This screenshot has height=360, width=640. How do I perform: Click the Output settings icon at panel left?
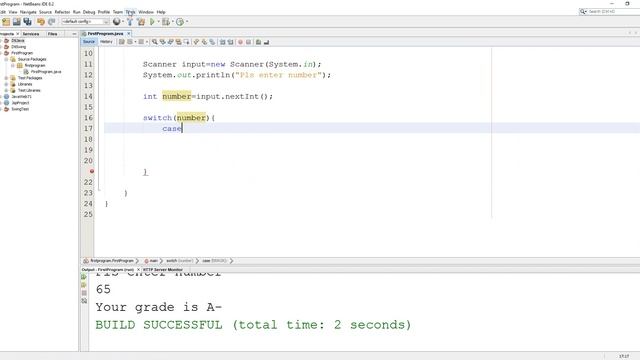(84, 301)
